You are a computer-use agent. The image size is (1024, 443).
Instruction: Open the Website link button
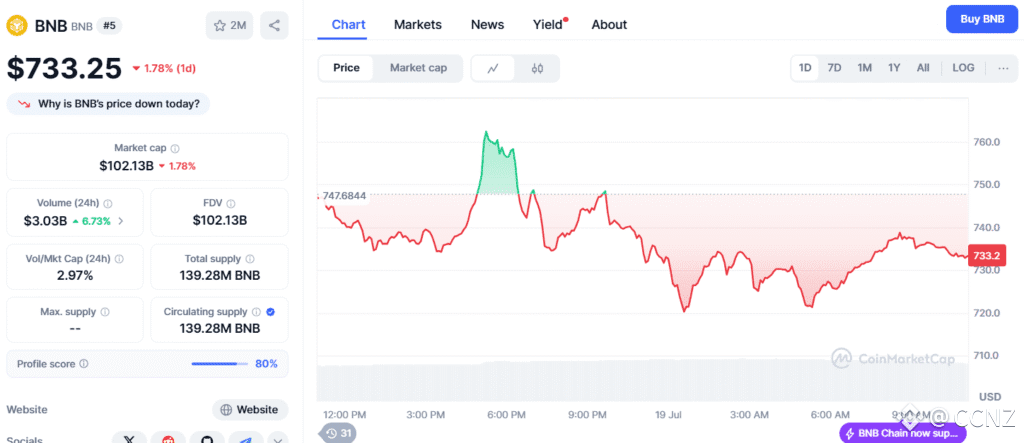250,410
